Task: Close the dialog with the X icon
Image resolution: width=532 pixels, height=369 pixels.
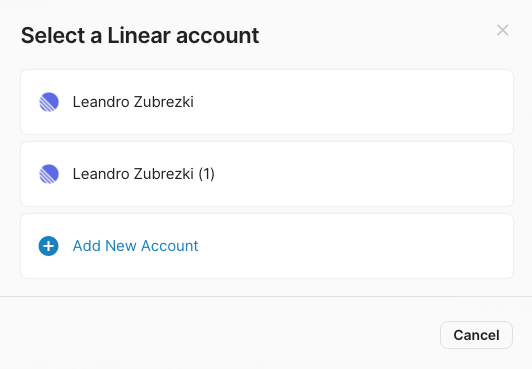Action: [502, 30]
